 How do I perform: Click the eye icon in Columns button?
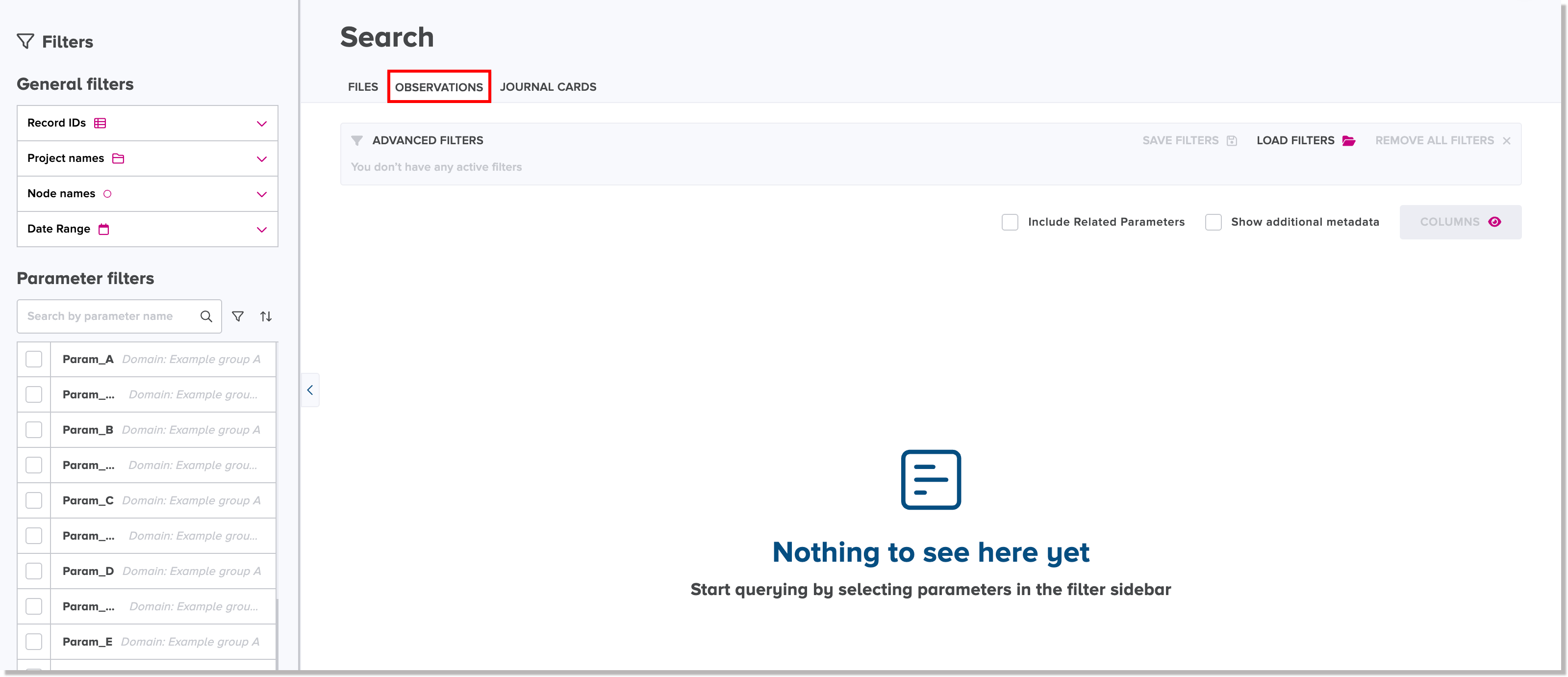[x=1494, y=222]
